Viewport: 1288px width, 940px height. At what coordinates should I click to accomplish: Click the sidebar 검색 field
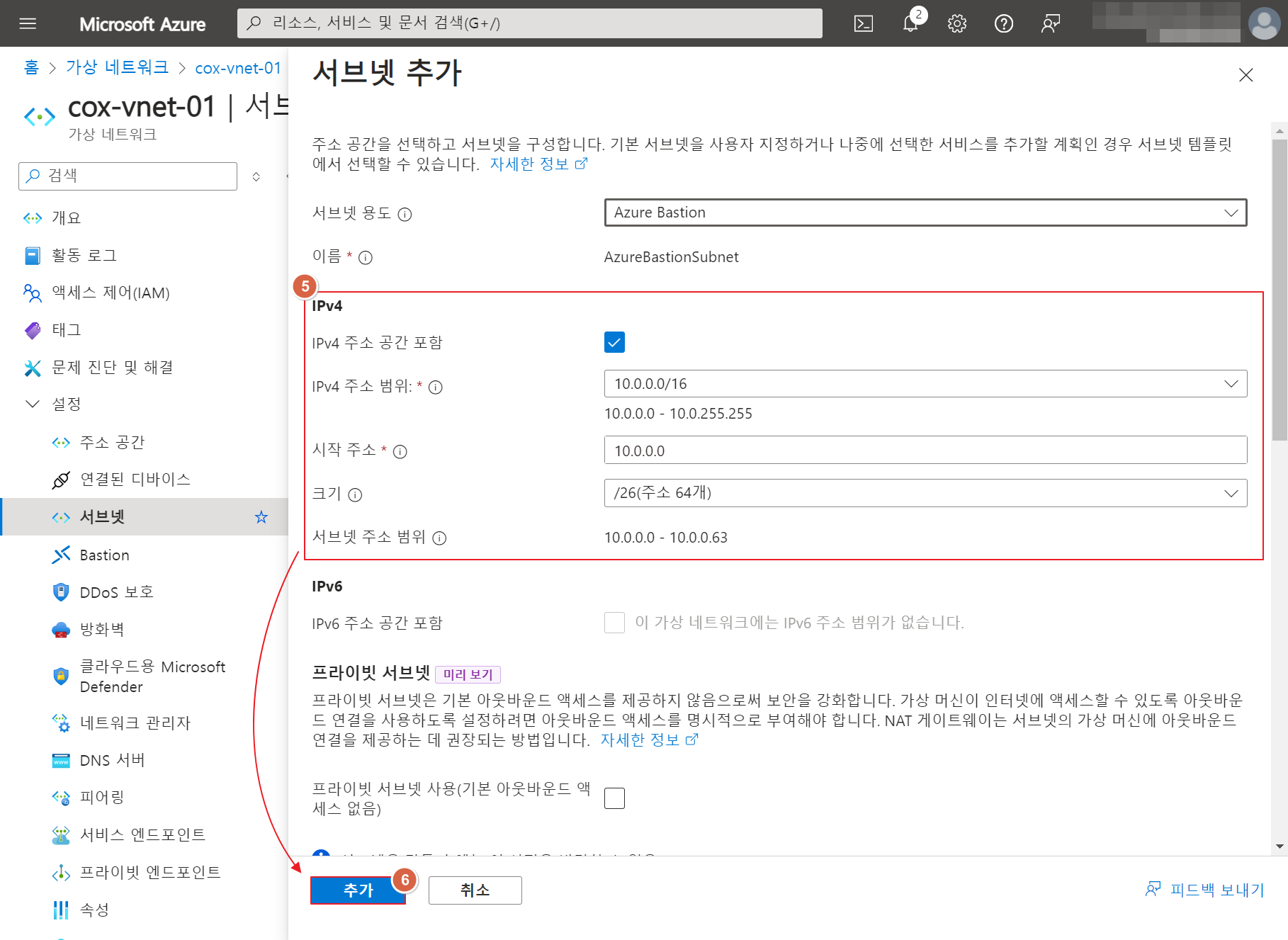[128, 176]
